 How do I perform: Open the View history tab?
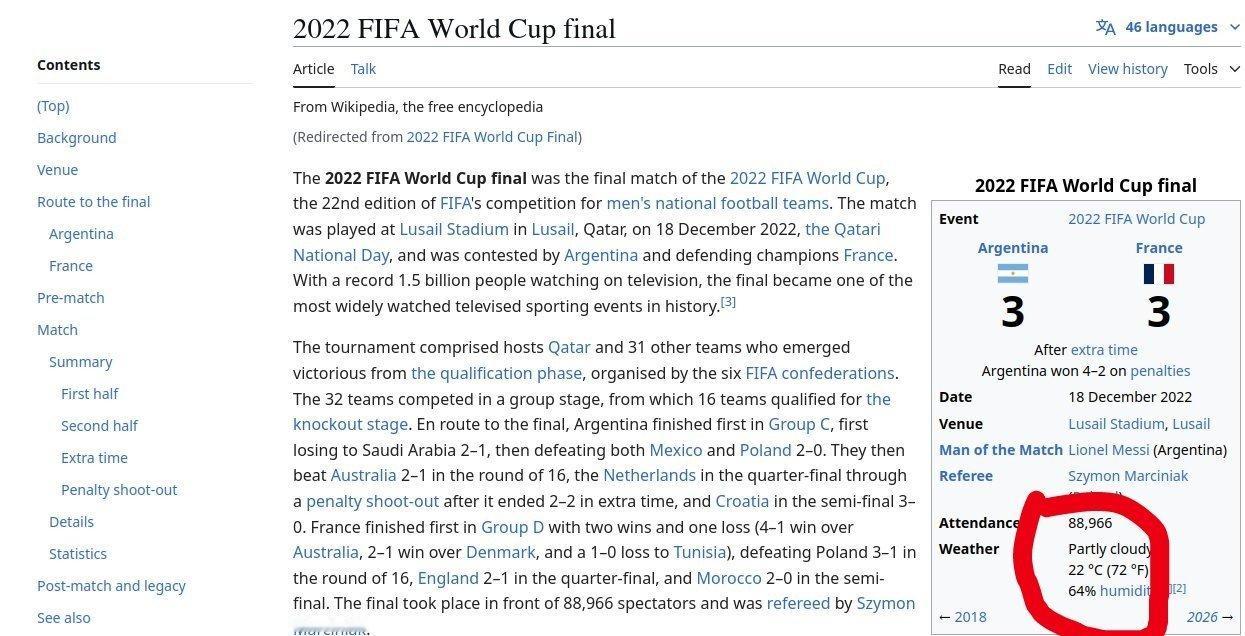pyautogui.click(x=1127, y=69)
